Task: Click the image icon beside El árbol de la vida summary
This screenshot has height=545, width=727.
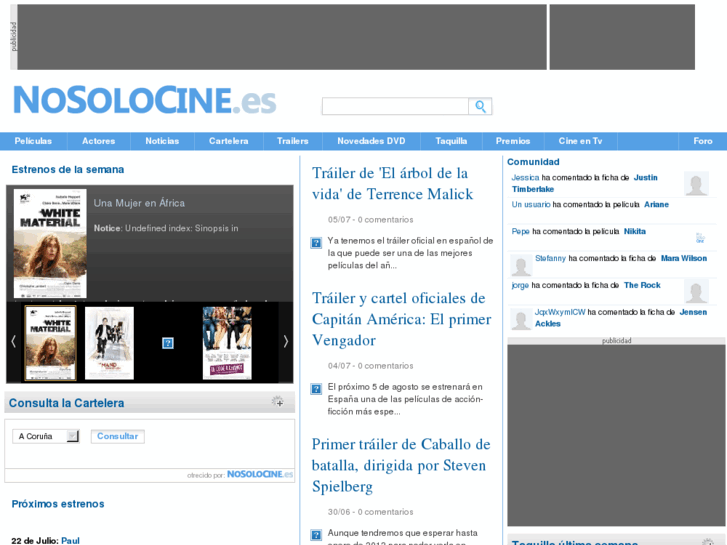Action: [x=316, y=242]
